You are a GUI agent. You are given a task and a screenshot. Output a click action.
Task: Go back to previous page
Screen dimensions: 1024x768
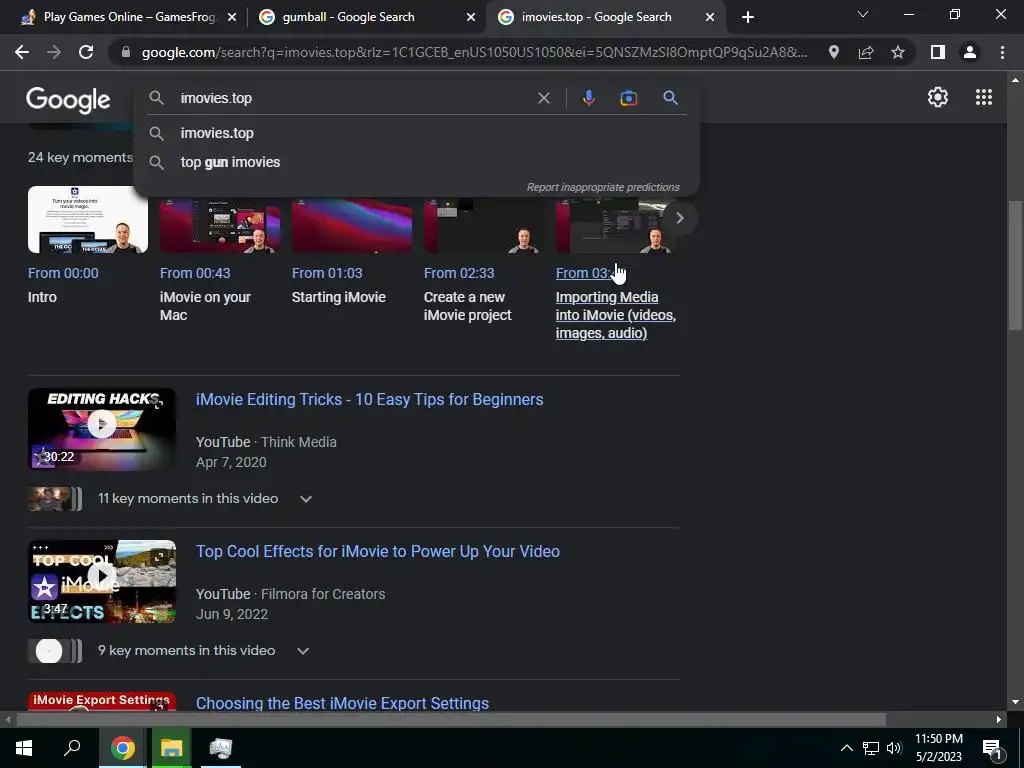coord(22,52)
